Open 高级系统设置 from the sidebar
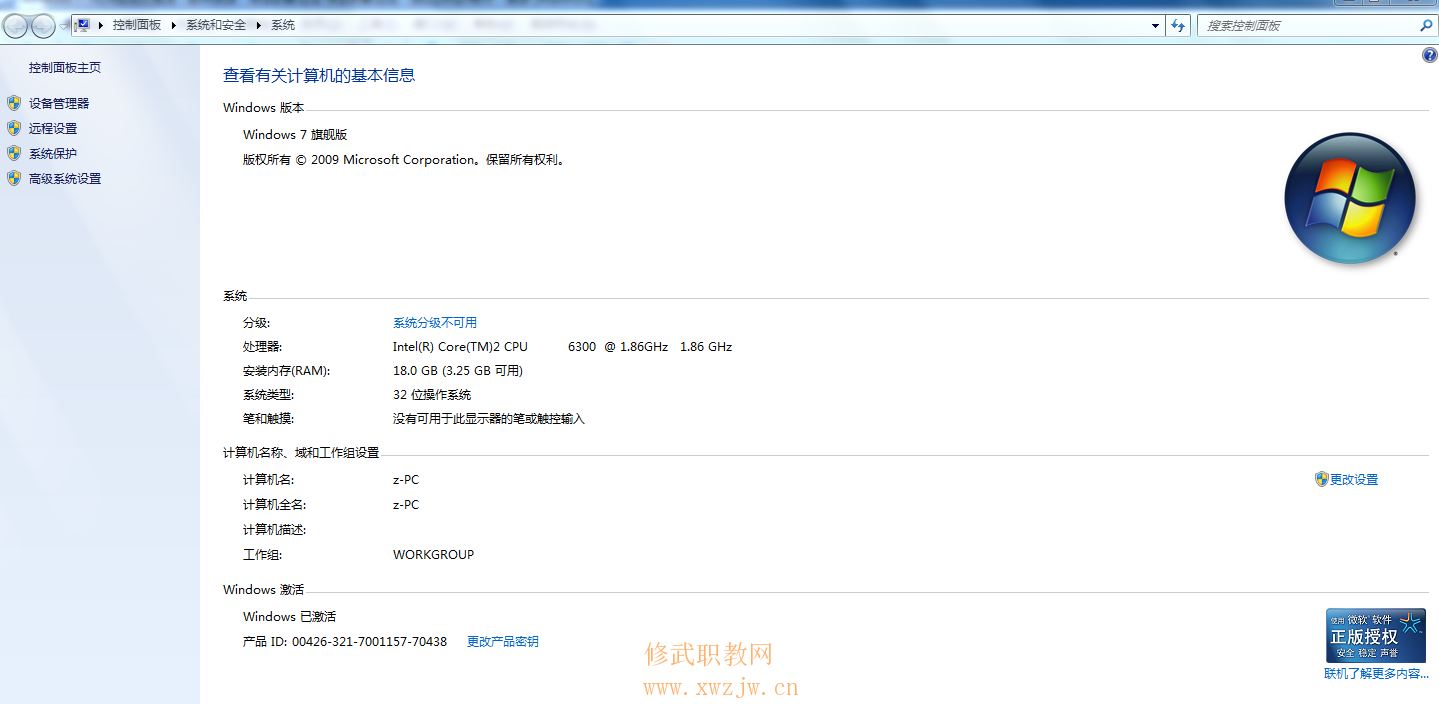 click(65, 178)
